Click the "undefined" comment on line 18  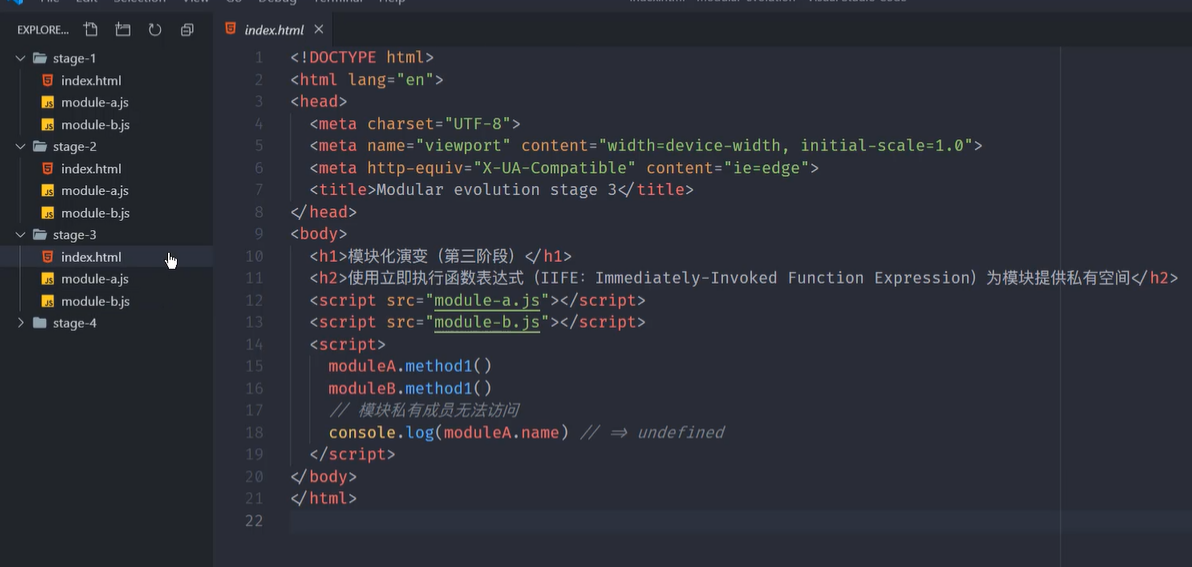680,432
